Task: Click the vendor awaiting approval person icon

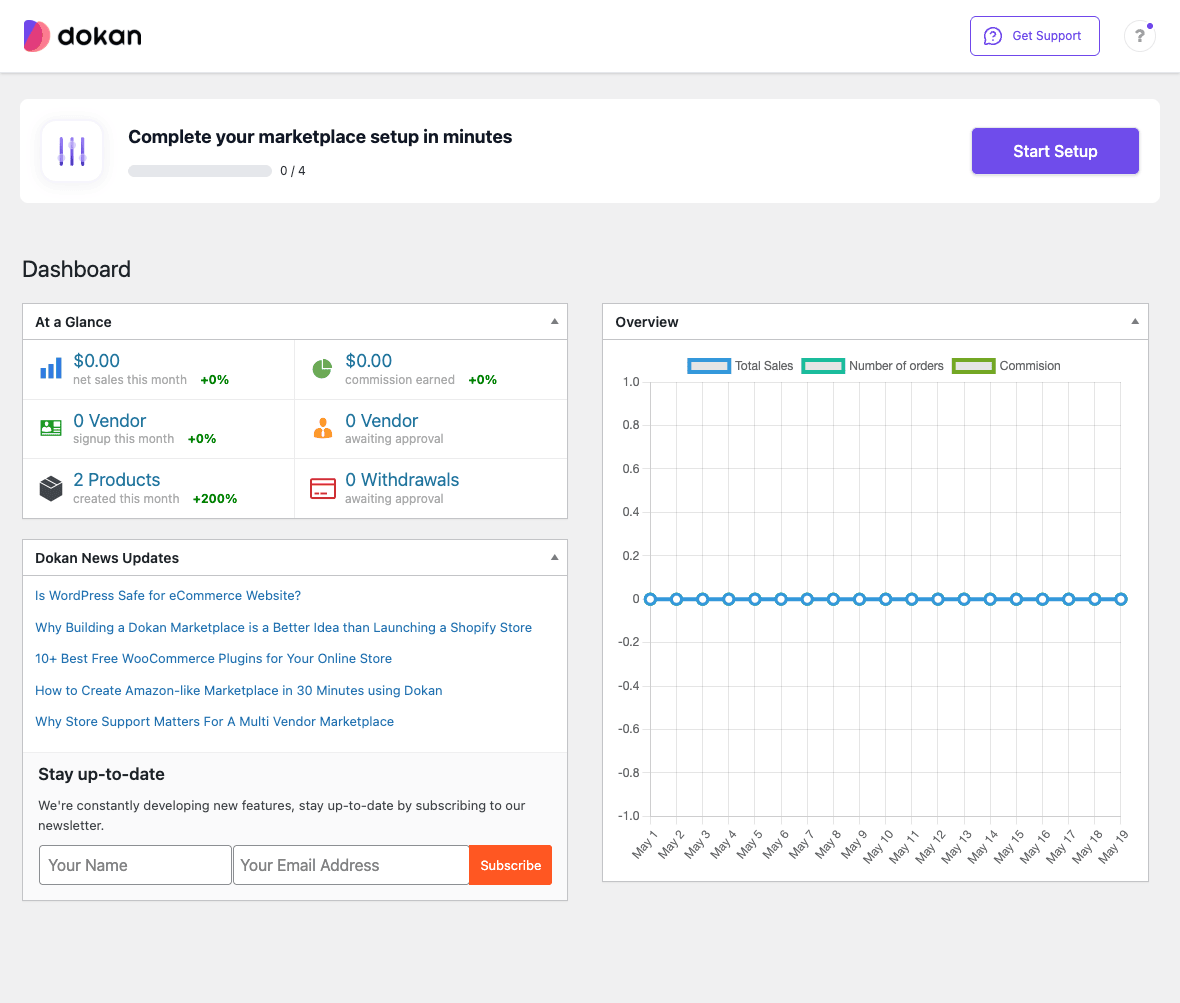Action: pyautogui.click(x=323, y=428)
